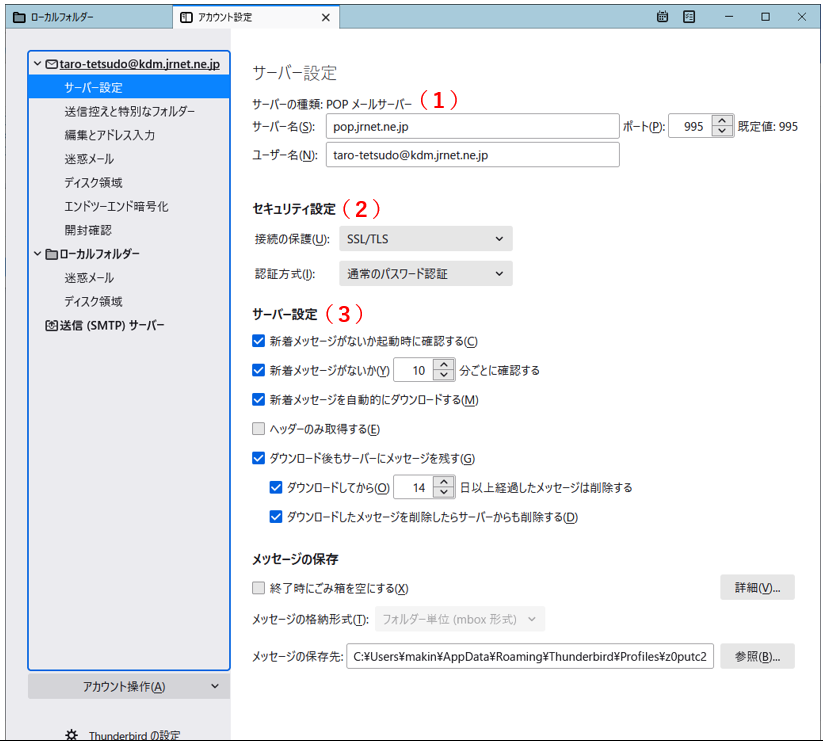Click the envelope icon beside taro-tetsudo account
Image resolution: width=823 pixels, height=741 pixels.
point(52,64)
